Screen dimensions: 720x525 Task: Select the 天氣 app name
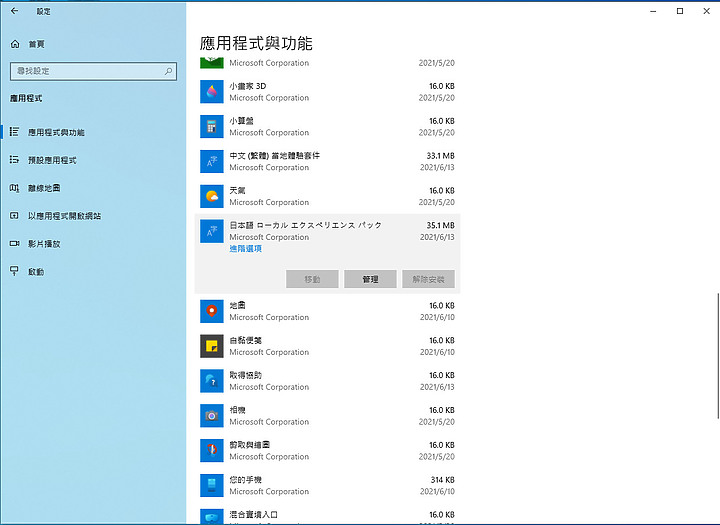tap(237, 191)
